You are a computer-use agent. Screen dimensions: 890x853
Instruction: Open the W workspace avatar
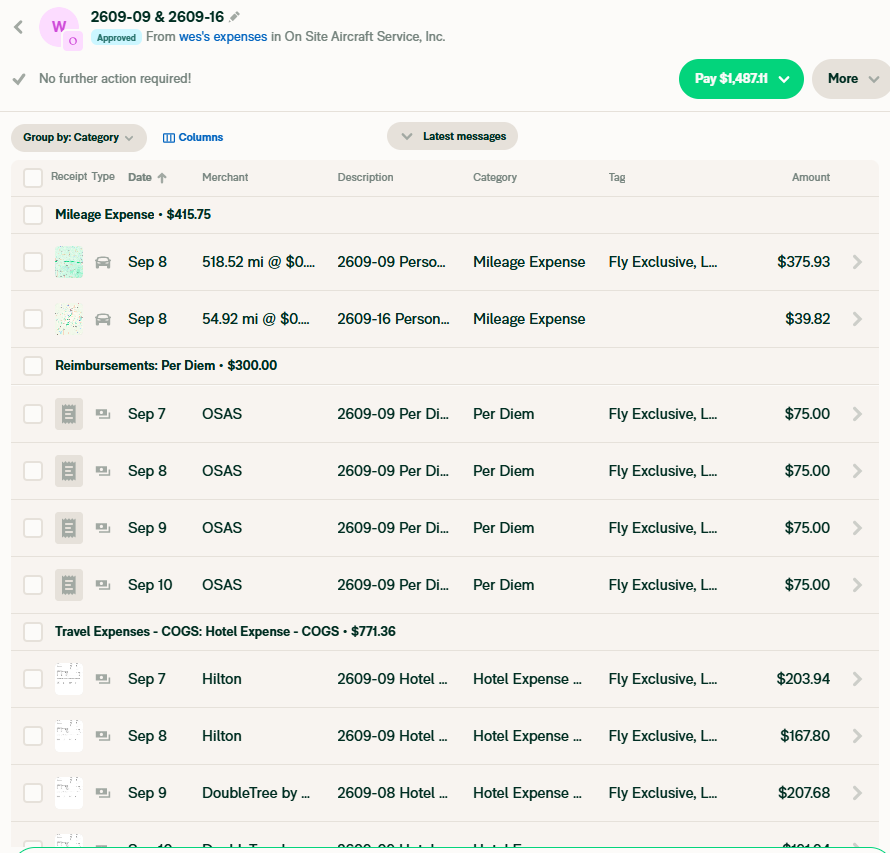point(59,27)
